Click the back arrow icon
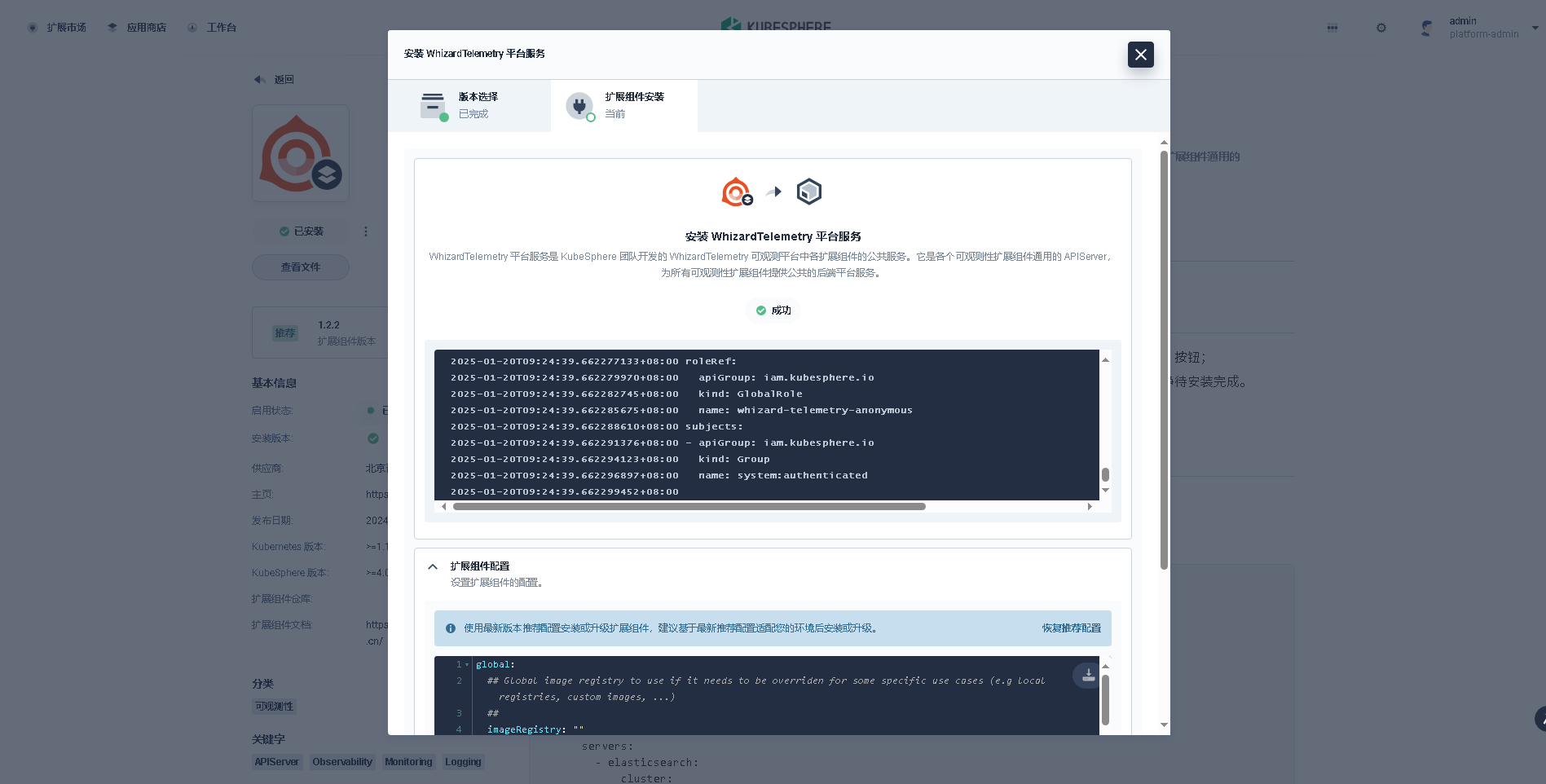Viewport: 1546px width, 784px height. pyautogui.click(x=259, y=79)
